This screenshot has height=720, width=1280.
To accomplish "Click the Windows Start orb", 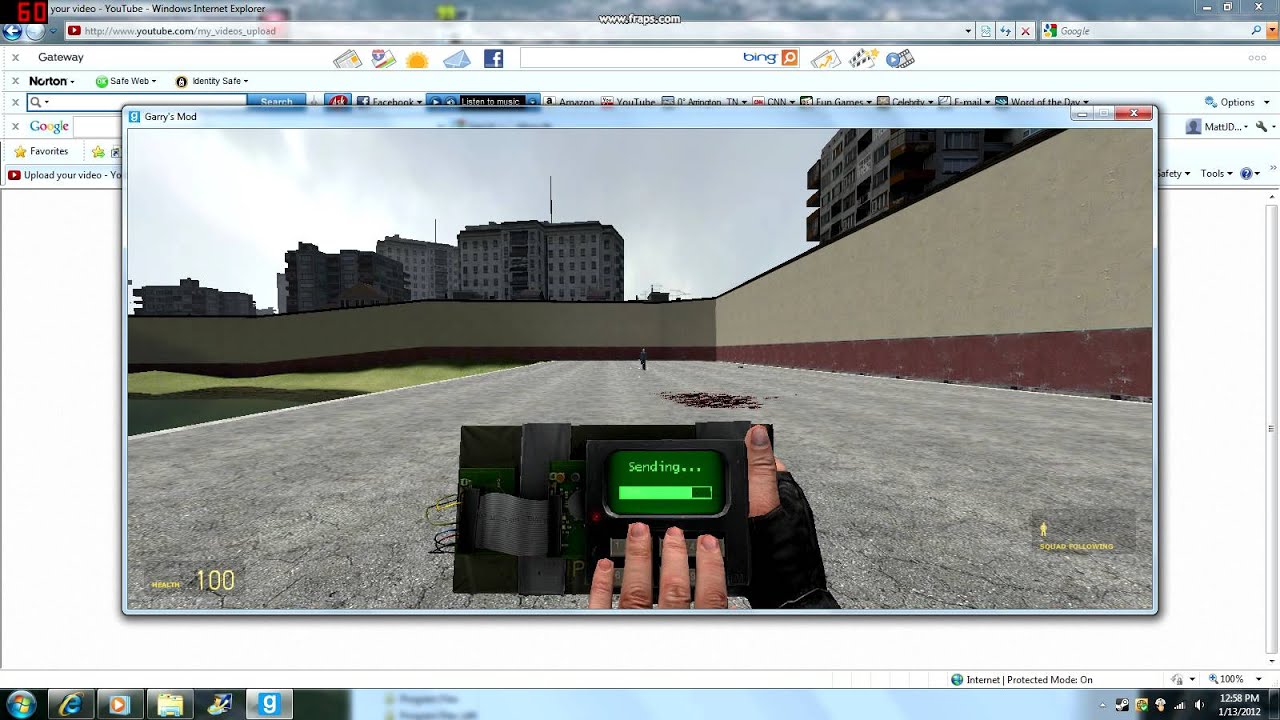I will point(20,704).
